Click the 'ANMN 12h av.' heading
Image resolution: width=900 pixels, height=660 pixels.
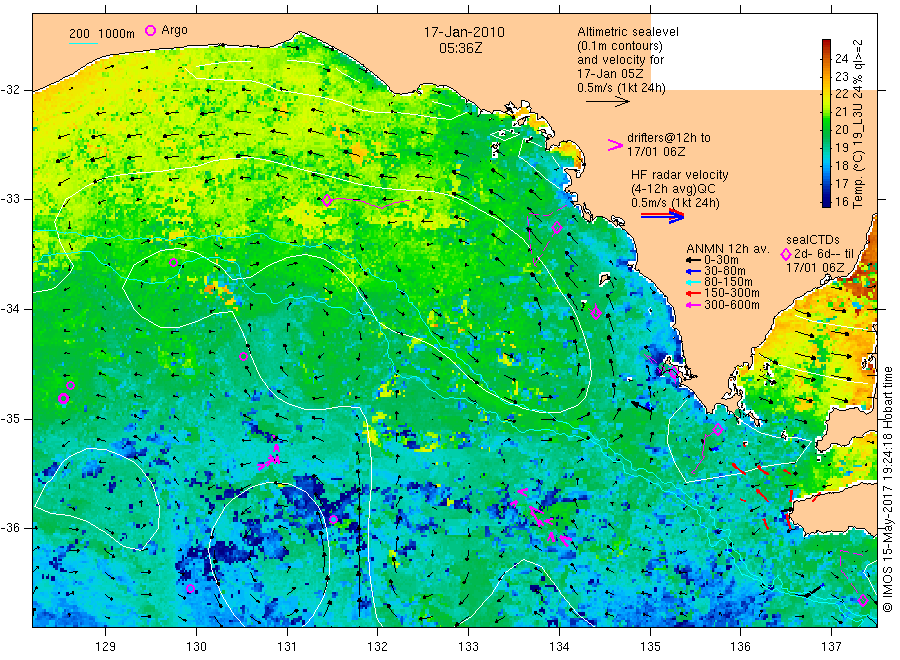coord(728,249)
